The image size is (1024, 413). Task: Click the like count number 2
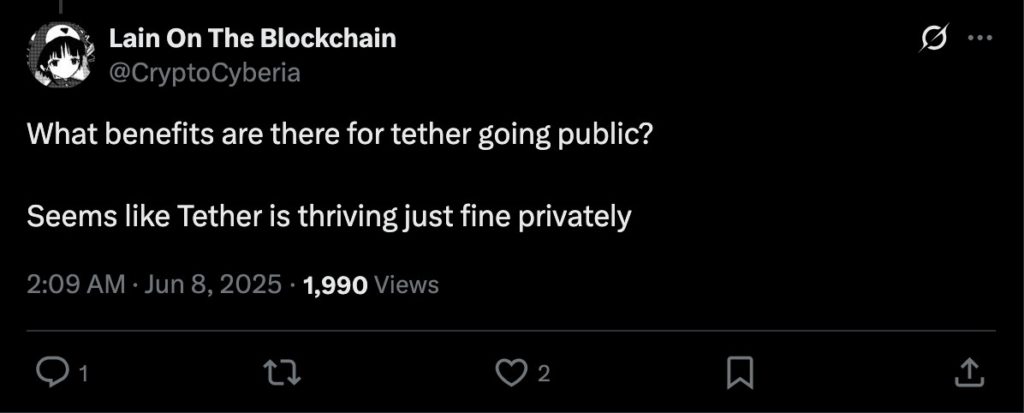543,374
